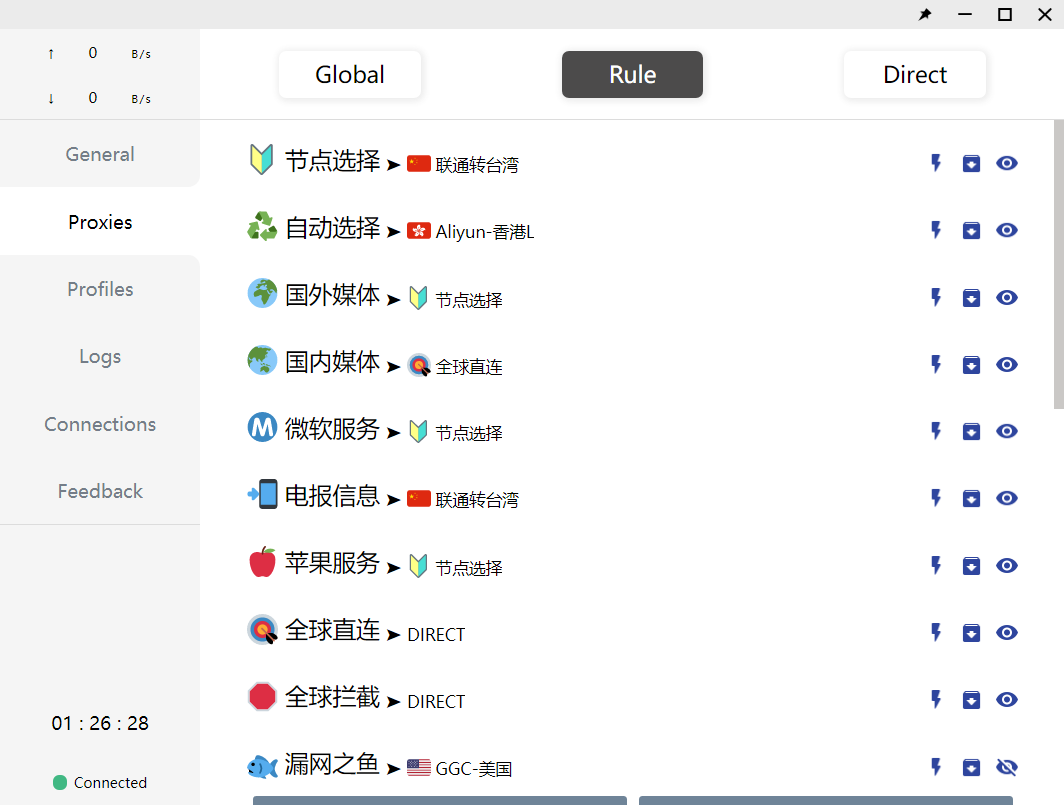Screen dimensions: 1064x805
Task: Click lightning icon on 电报信息 row
Action: point(936,498)
